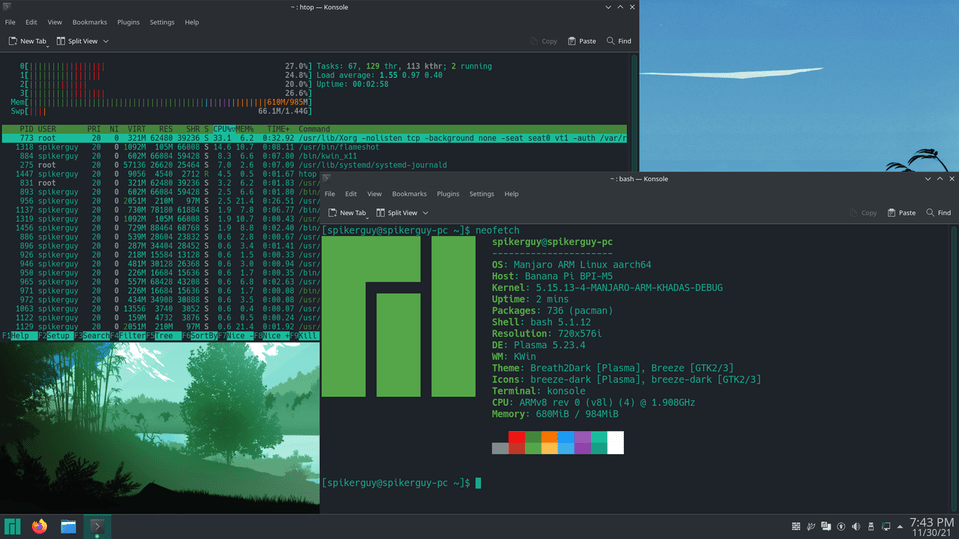The width and height of the screenshot is (959, 539).
Task: Click Find in htop Konsole toolbar
Action: (x=619, y=41)
